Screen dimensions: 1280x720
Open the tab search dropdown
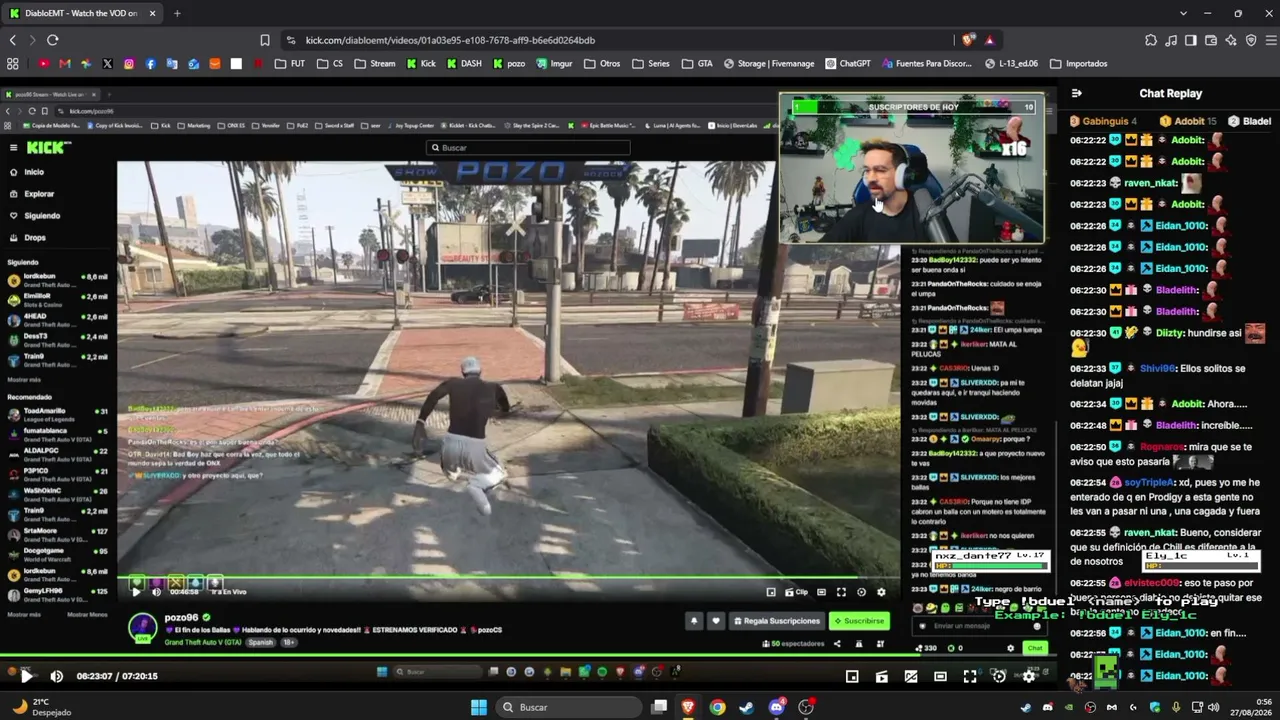tap(1183, 13)
